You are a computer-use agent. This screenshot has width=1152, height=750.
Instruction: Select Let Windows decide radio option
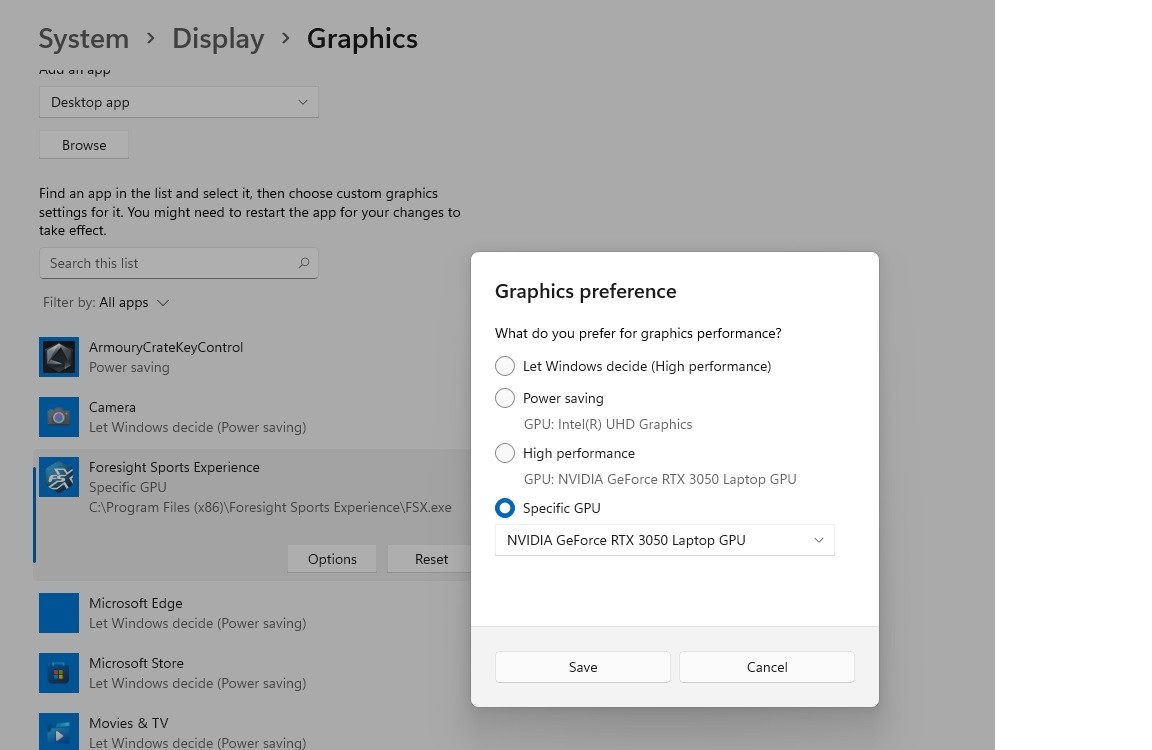(x=505, y=366)
